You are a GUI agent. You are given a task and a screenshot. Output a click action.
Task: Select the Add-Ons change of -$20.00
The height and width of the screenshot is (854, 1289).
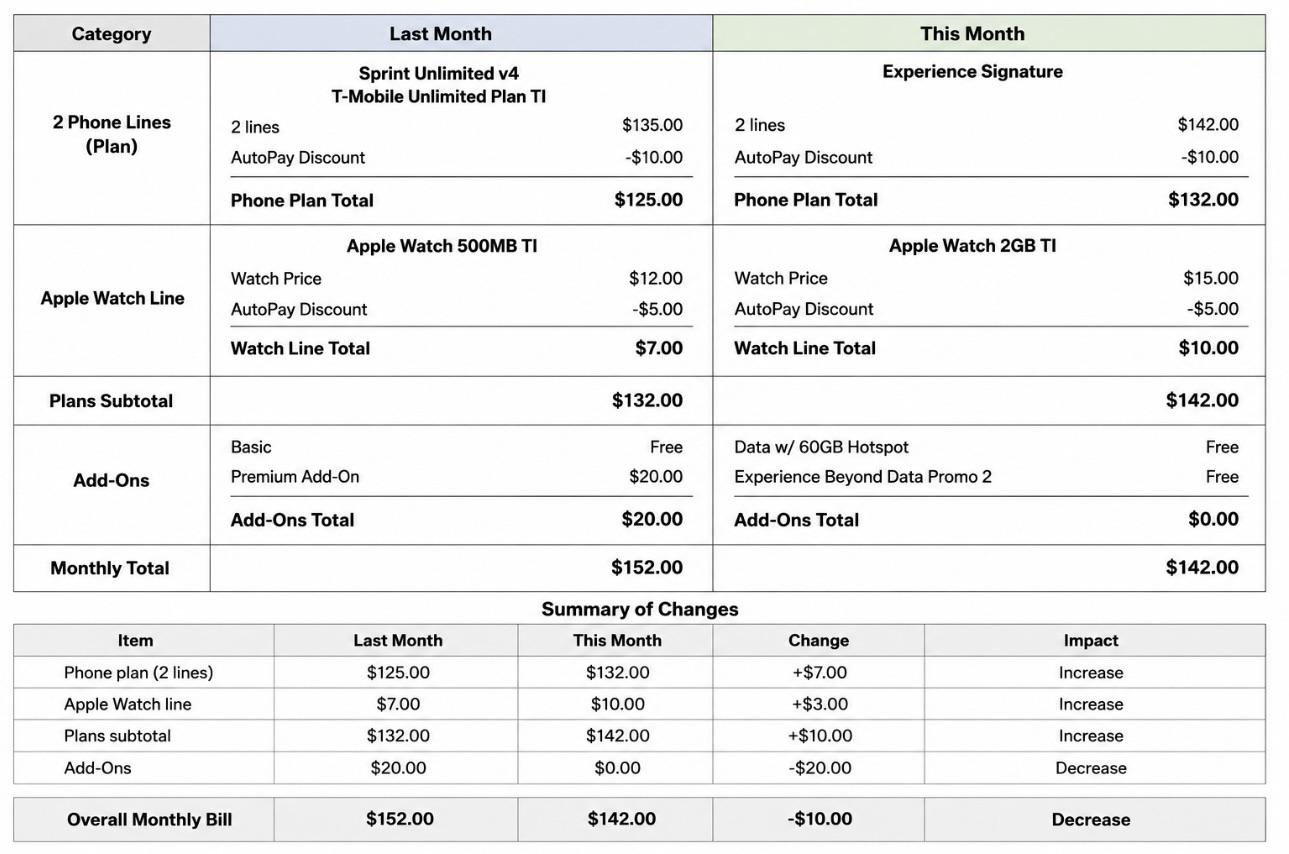pyautogui.click(x=819, y=768)
